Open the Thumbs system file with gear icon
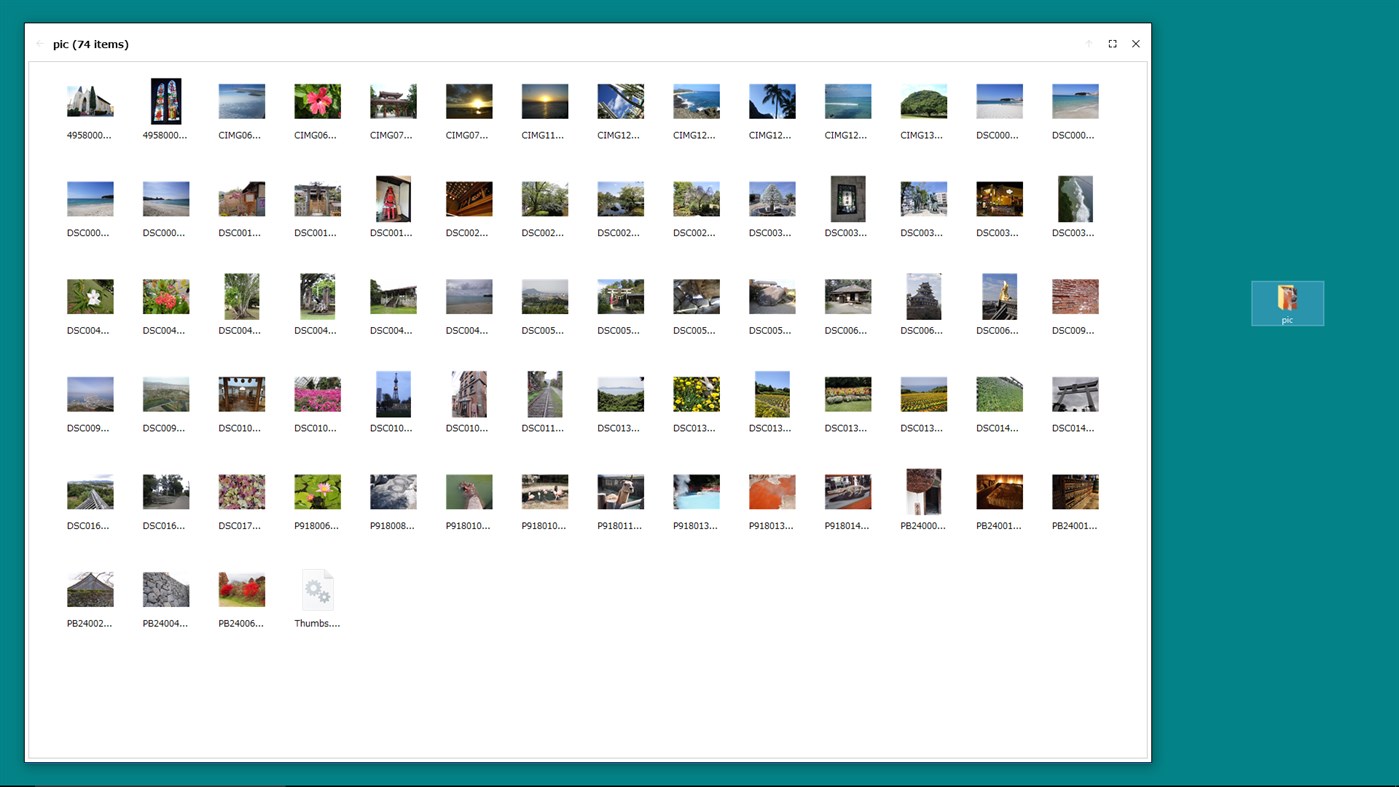Image resolution: width=1399 pixels, height=787 pixels. [x=317, y=589]
